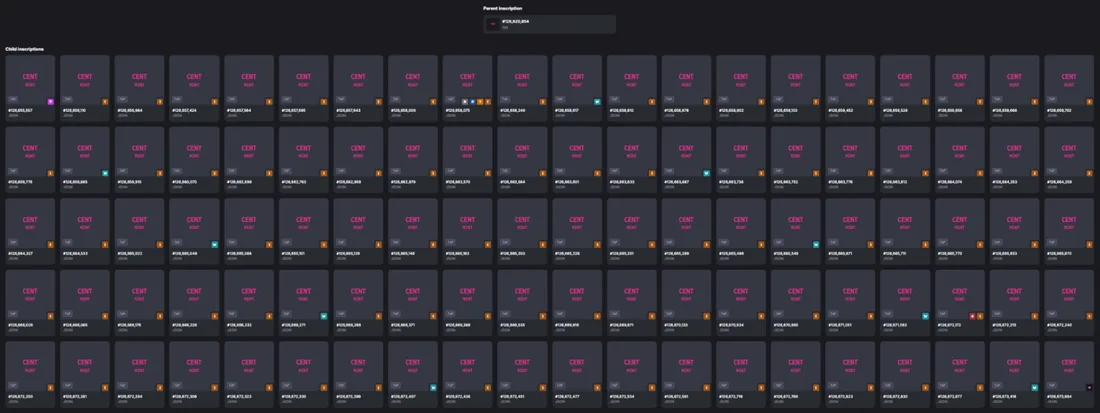
Task: Click the white badge on inscription #128,658,075
Action: coord(464,102)
